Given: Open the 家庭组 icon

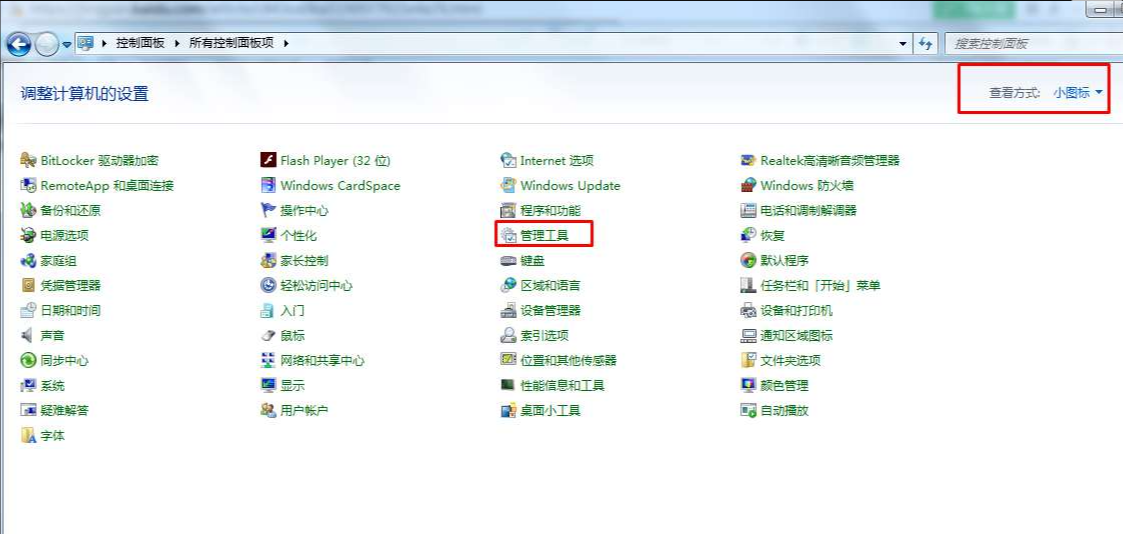Looking at the screenshot, I should [29, 261].
